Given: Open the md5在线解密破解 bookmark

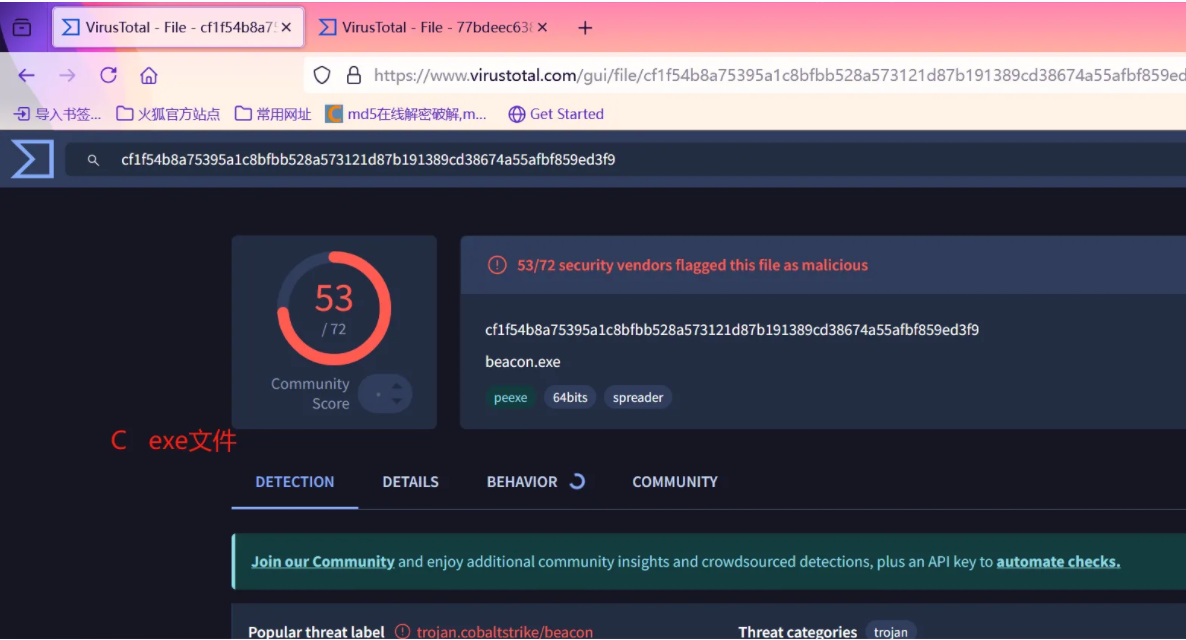Looking at the screenshot, I should [406, 114].
